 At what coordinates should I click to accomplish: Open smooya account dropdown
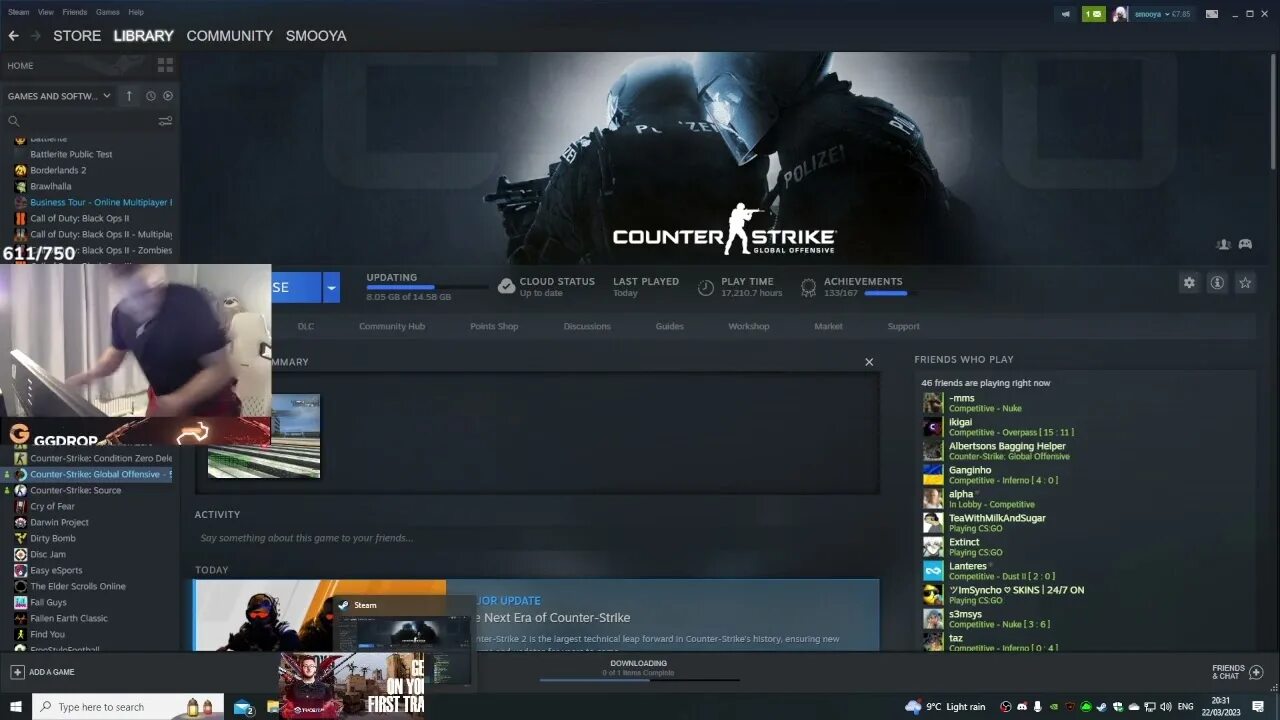tap(1152, 14)
